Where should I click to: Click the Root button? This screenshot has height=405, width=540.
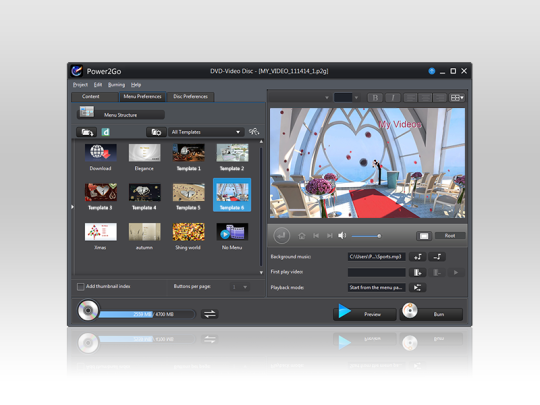(450, 236)
